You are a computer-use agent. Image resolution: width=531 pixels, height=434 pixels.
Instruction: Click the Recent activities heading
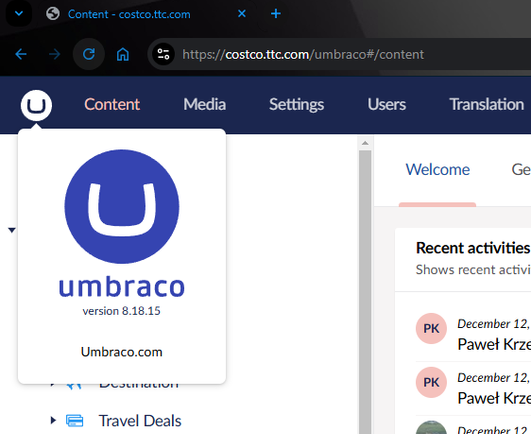point(473,247)
